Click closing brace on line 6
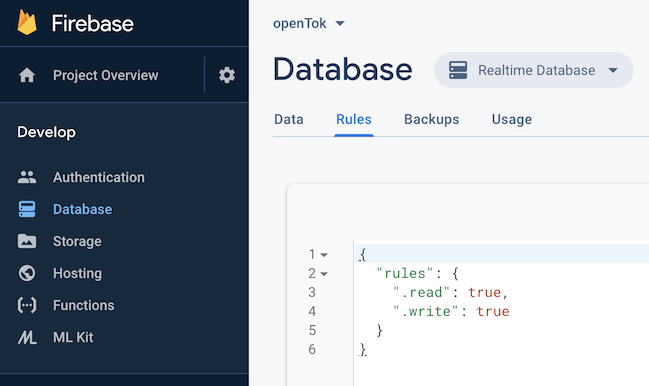The width and height of the screenshot is (649, 386). [x=363, y=350]
